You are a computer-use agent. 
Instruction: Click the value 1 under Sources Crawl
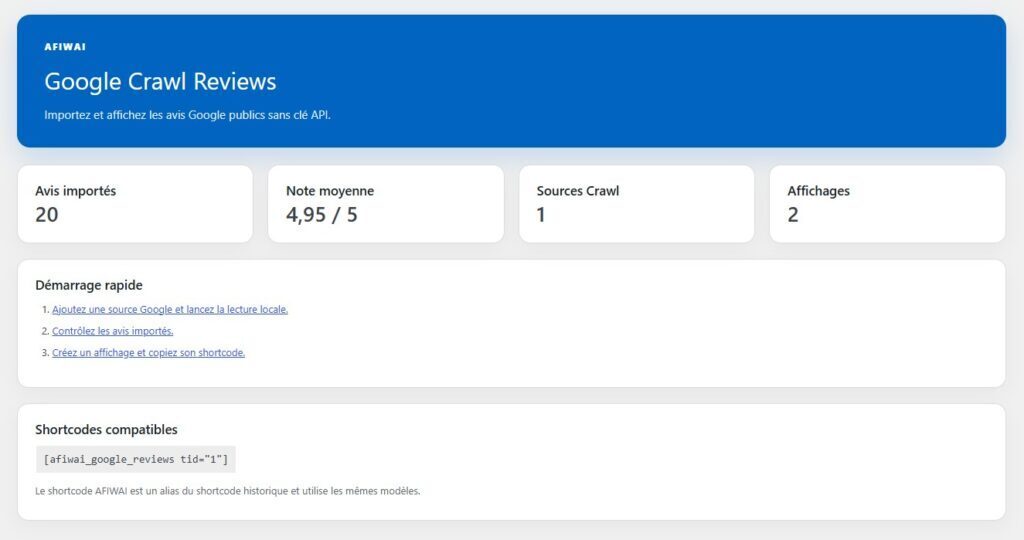(x=541, y=214)
